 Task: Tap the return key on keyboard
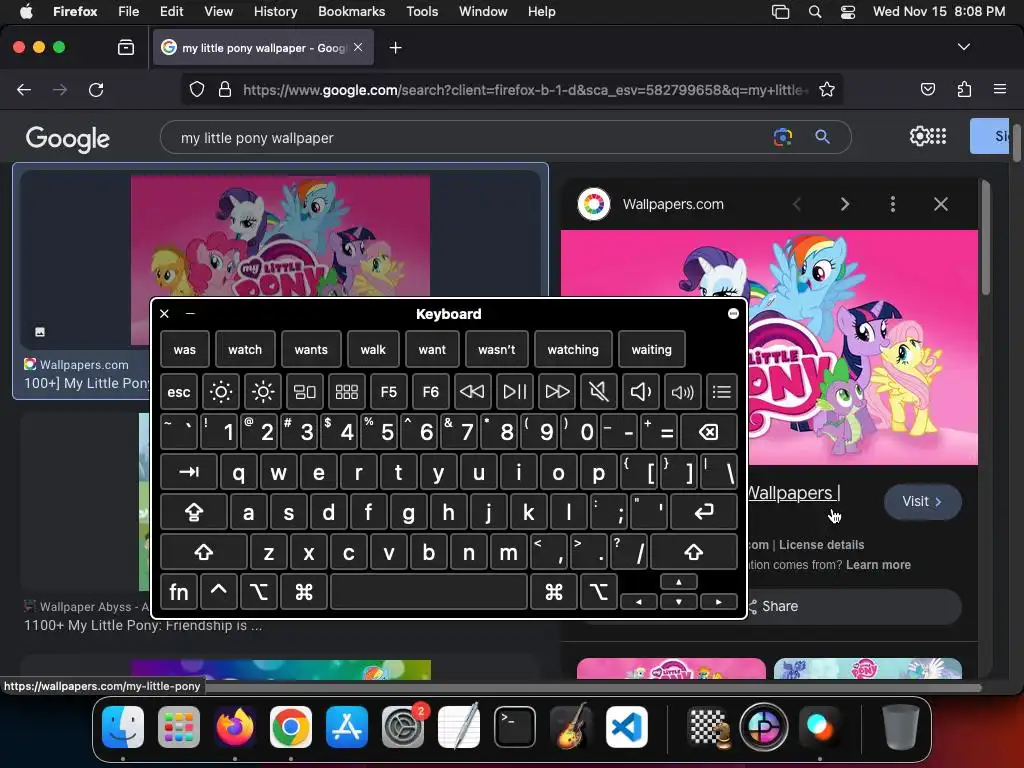704,512
